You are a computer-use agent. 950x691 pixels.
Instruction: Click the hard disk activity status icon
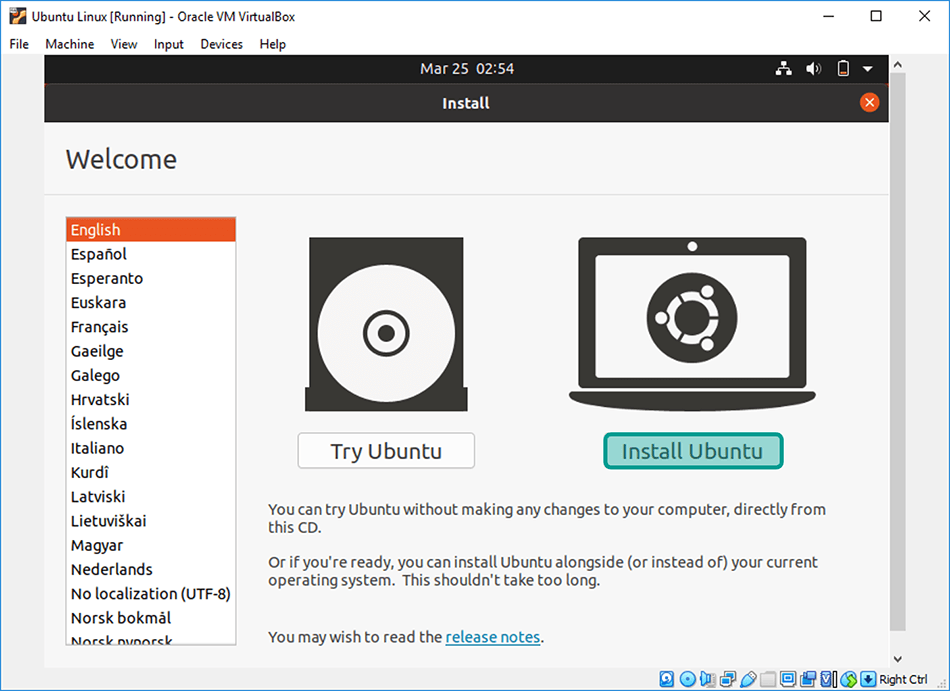pos(666,679)
